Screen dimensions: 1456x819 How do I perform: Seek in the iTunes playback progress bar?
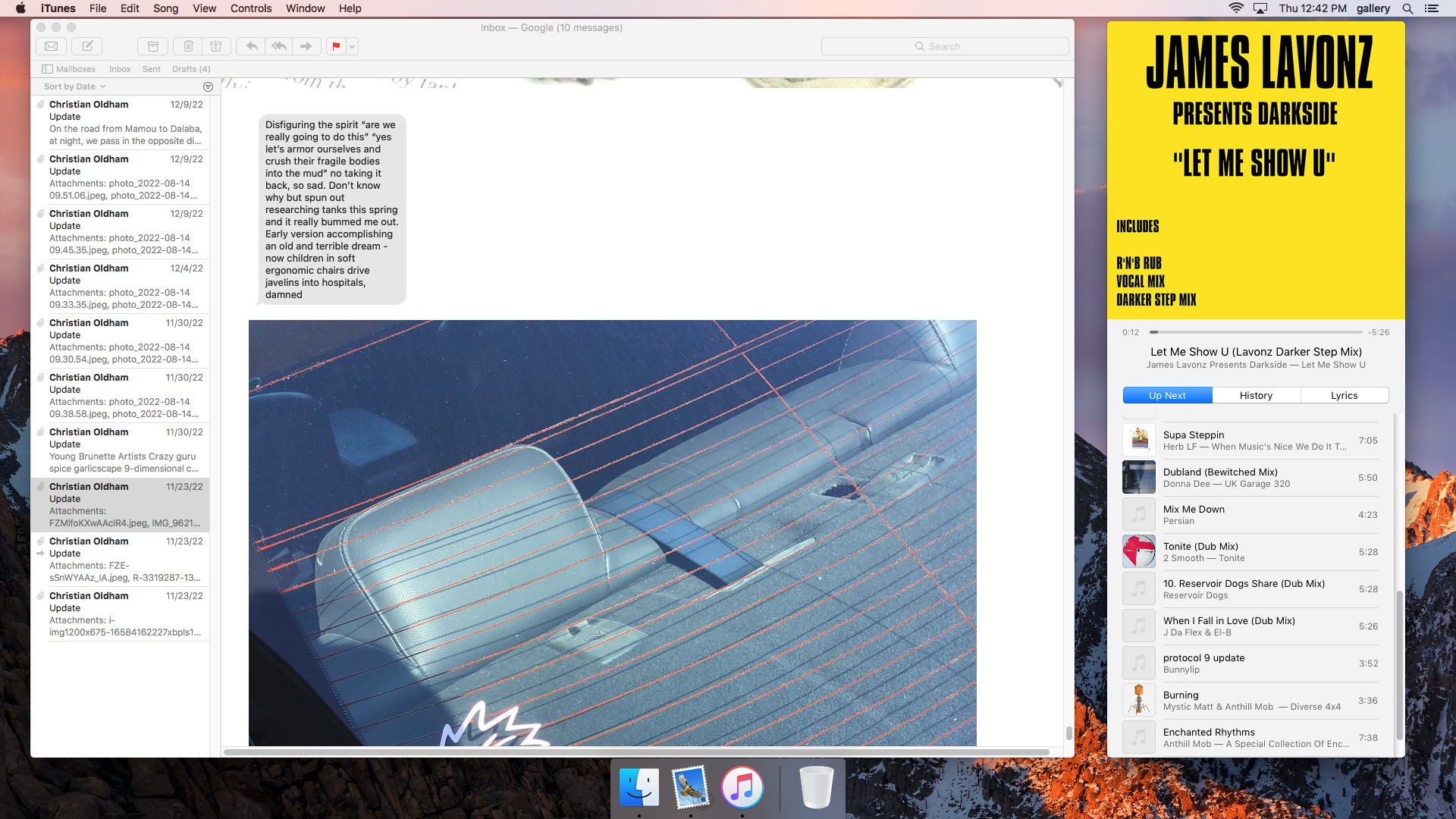click(x=1256, y=332)
